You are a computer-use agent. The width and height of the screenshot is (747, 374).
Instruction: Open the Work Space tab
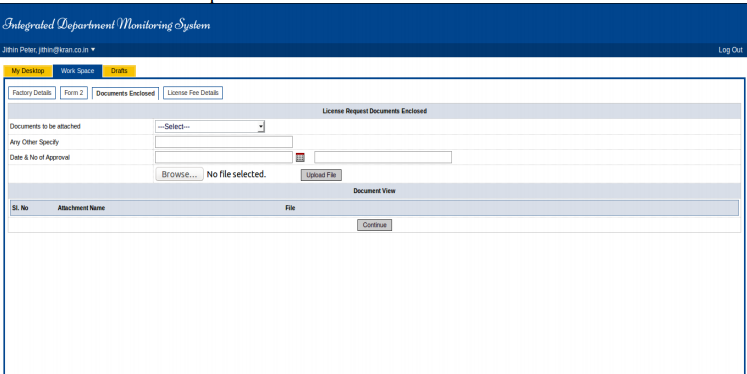tap(77, 71)
